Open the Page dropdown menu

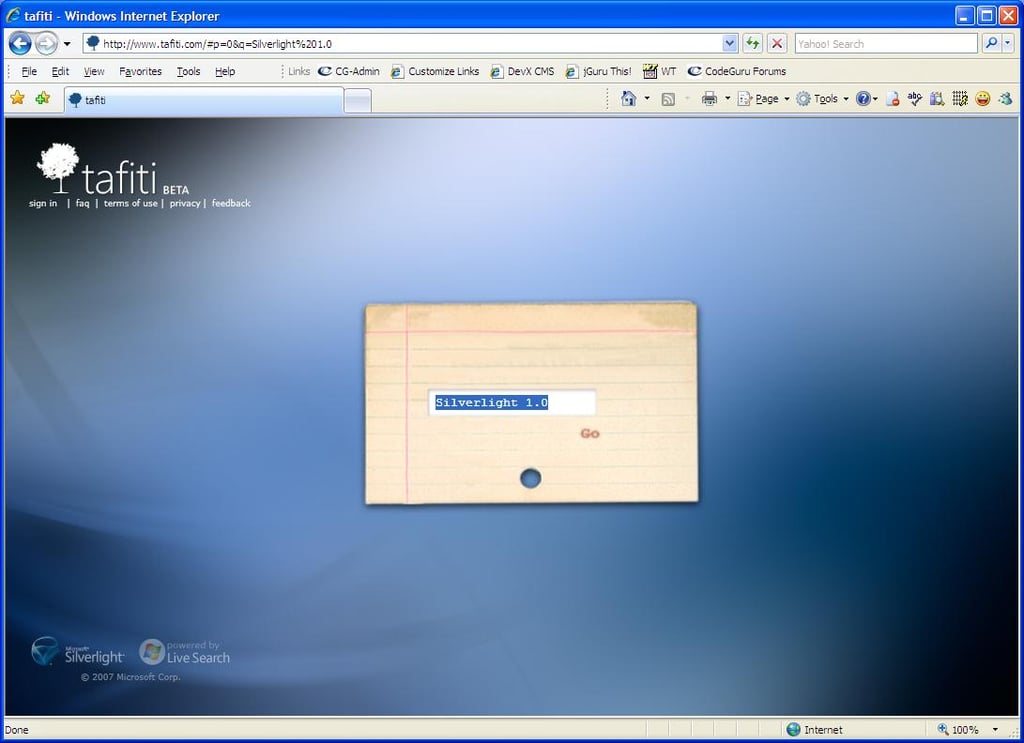click(763, 98)
